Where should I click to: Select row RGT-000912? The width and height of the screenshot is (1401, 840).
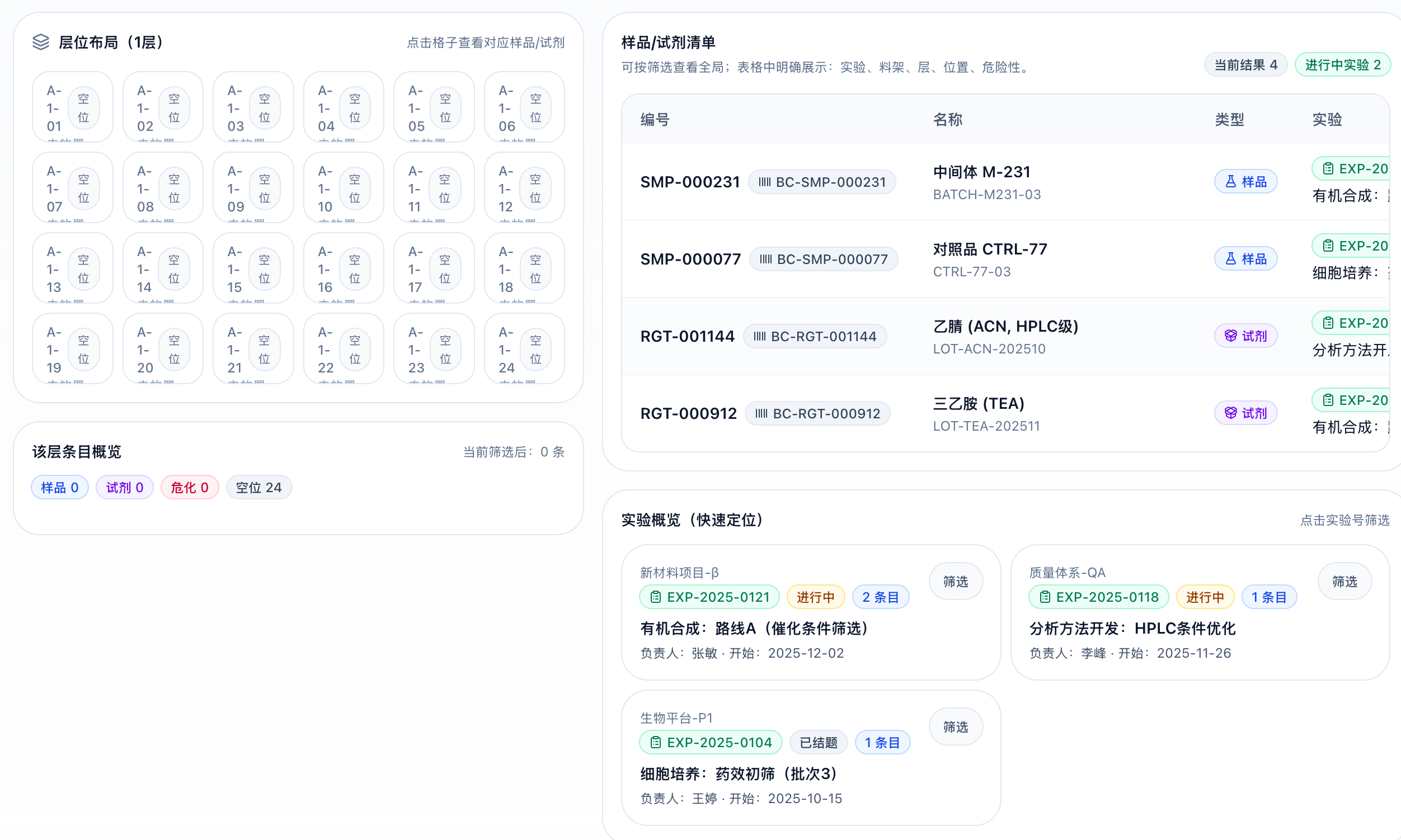point(1006,413)
